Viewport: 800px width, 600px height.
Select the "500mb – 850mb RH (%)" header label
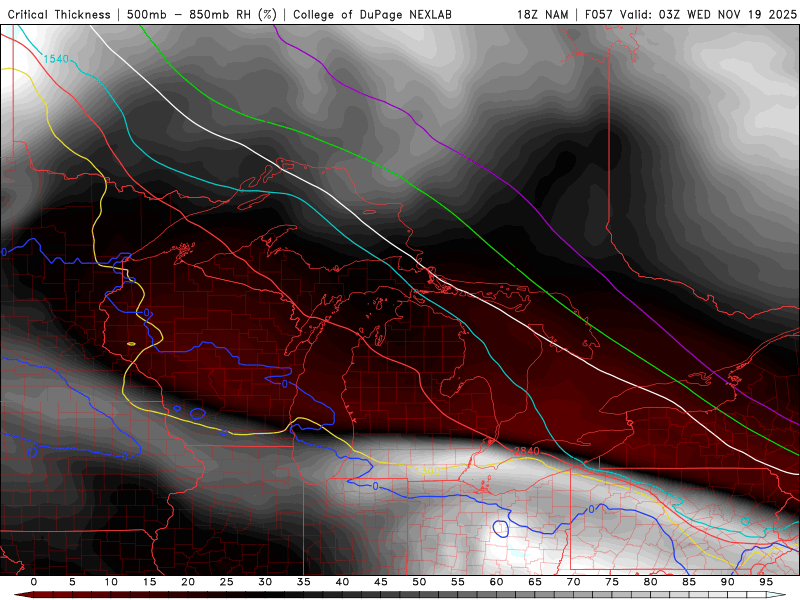(x=202, y=15)
